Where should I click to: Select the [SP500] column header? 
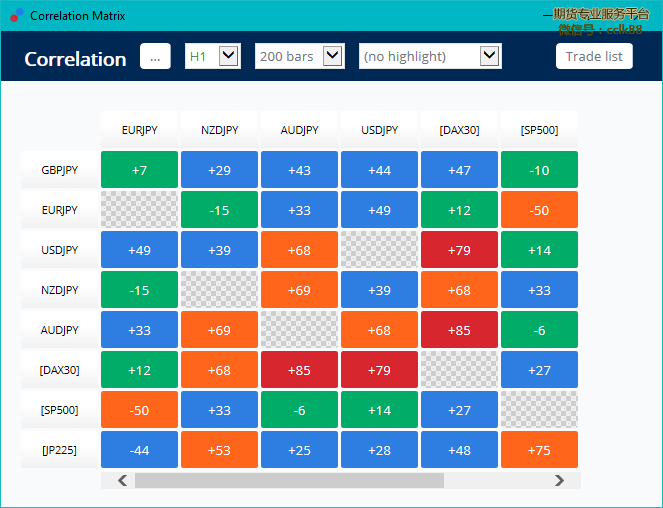point(540,129)
